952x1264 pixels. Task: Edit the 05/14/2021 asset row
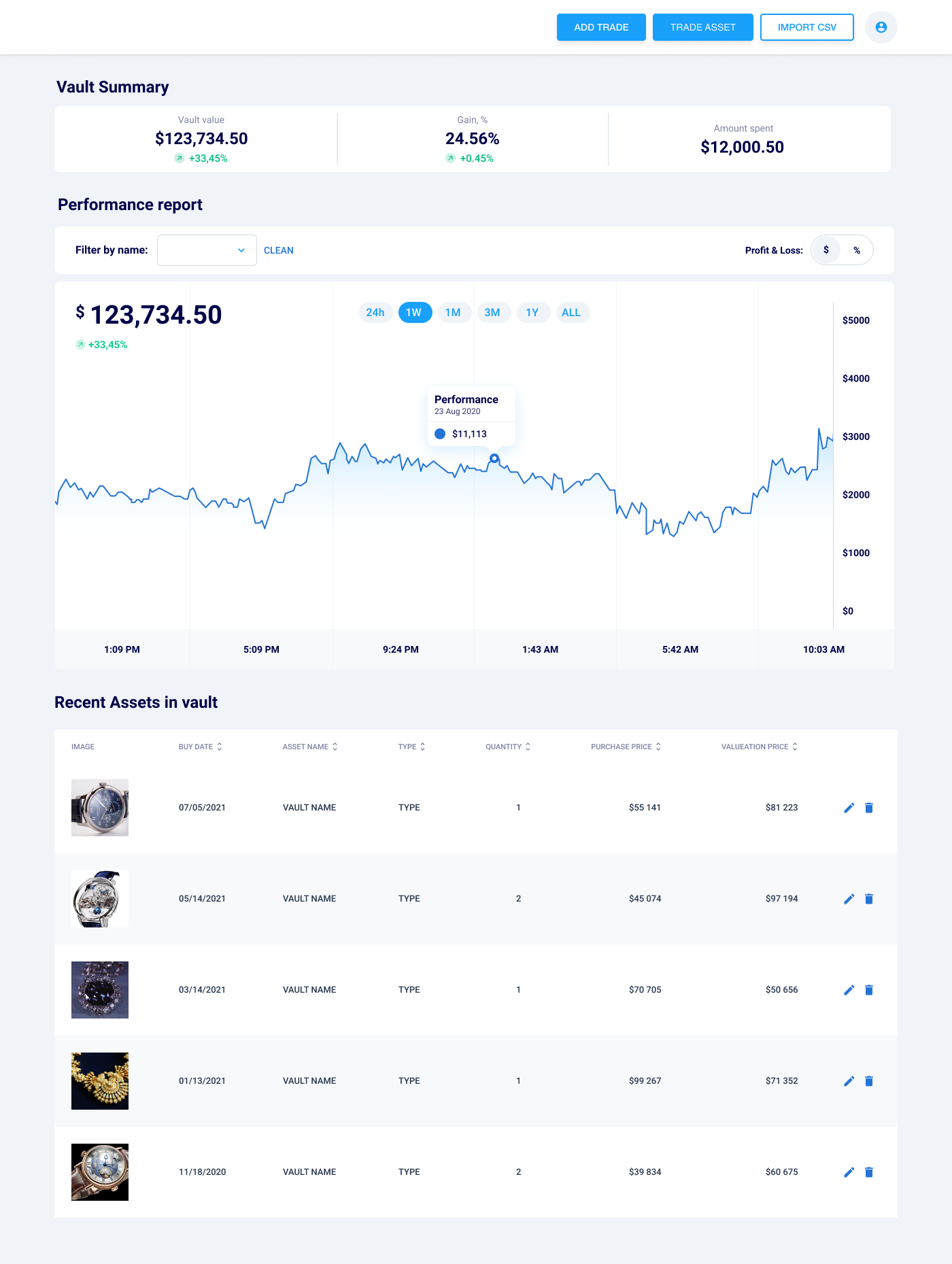click(x=849, y=899)
